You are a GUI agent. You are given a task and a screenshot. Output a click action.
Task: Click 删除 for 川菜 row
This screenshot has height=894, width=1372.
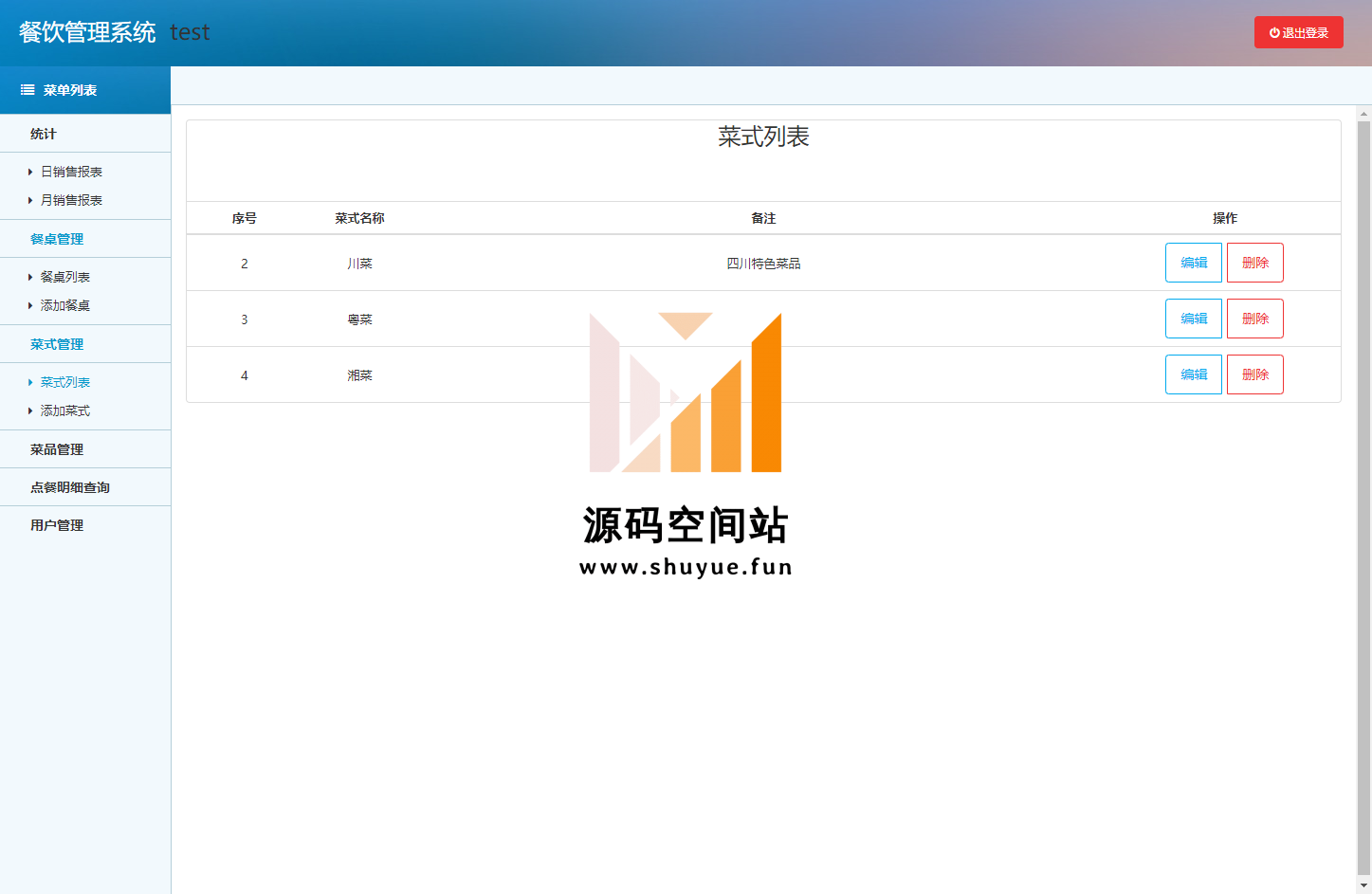tap(1255, 263)
